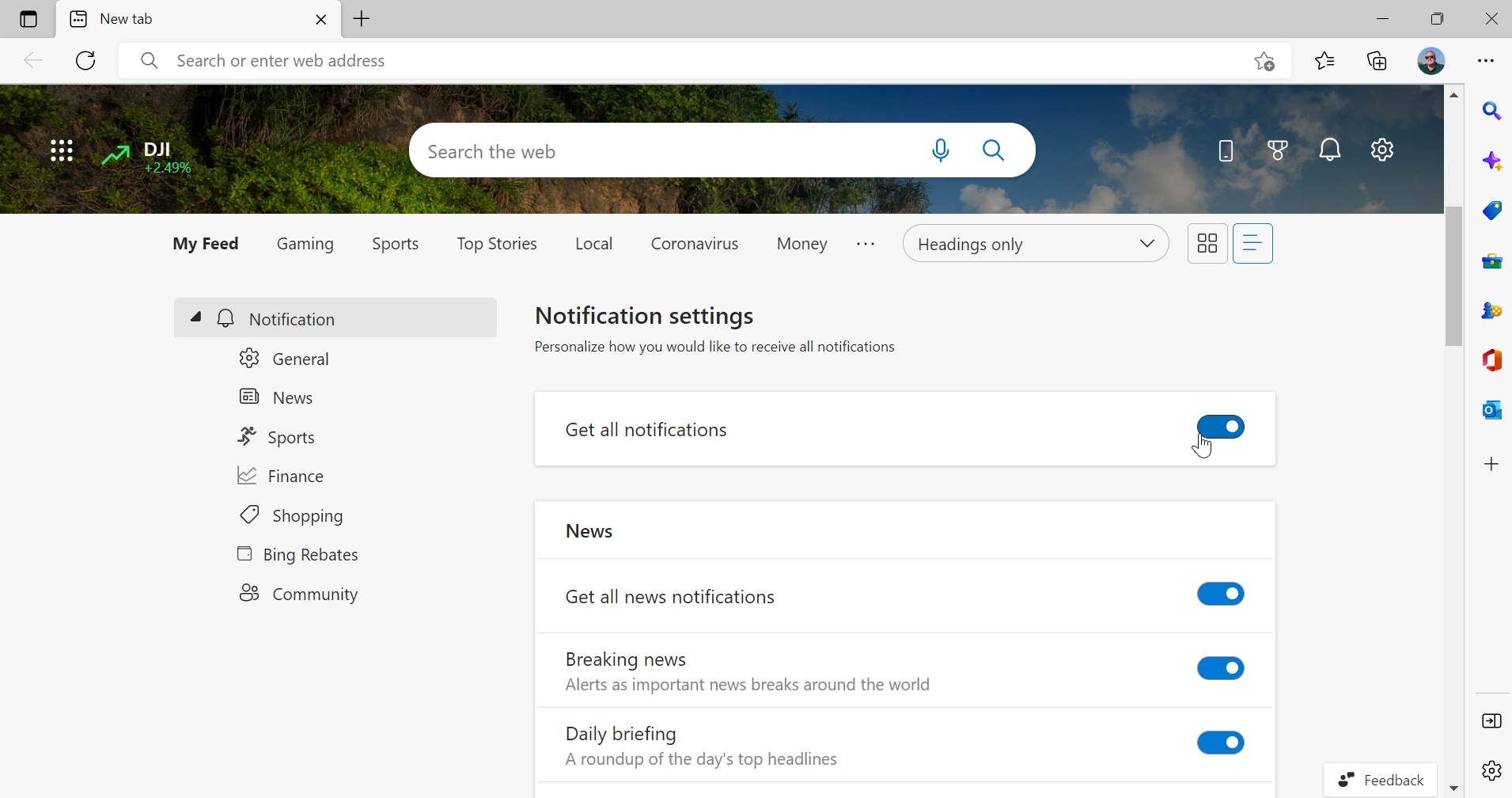Open Outlook from the sidebar
The height and width of the screenshot is (798, 1512).
[1492, 410]
